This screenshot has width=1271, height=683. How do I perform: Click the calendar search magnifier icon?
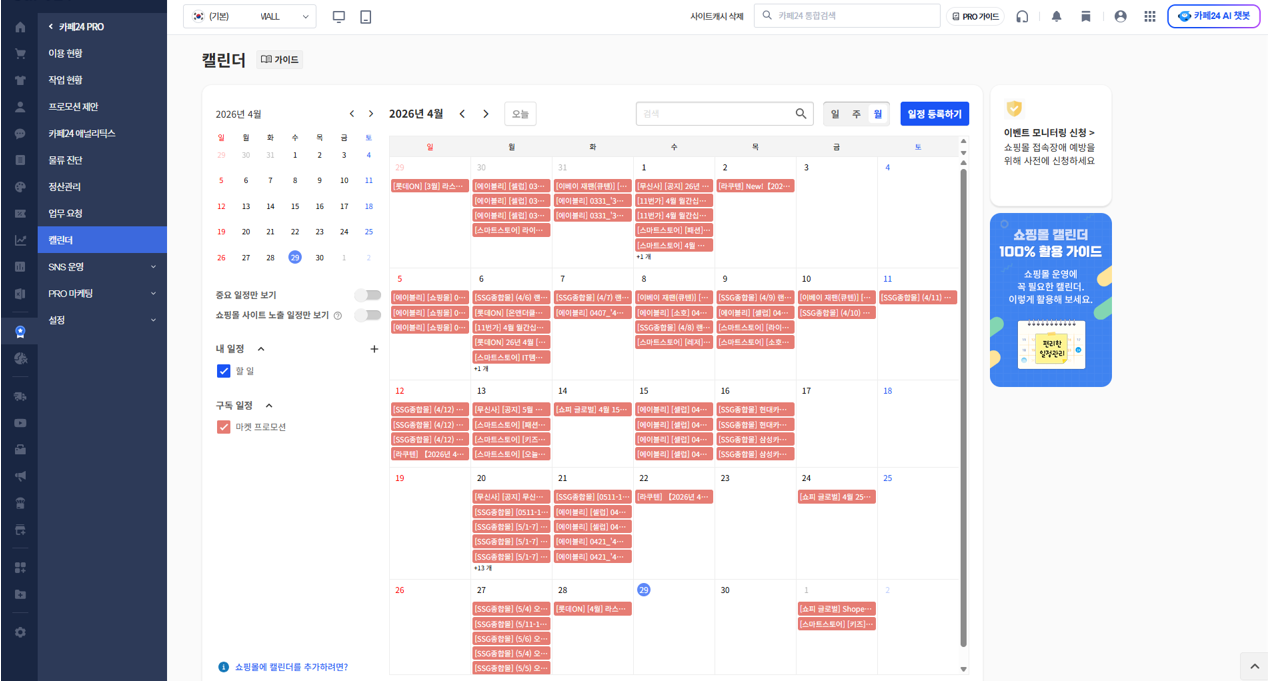[801, 114]
